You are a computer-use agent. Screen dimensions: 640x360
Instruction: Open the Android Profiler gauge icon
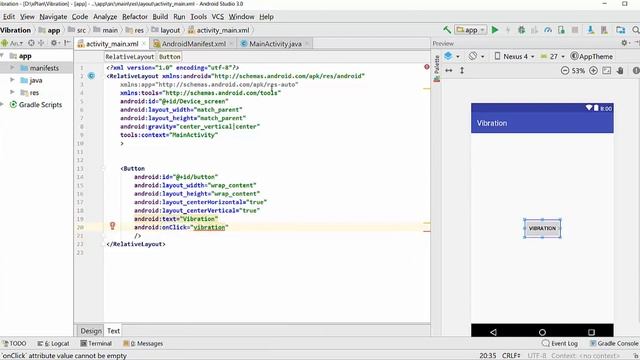pyautogui.click(x=548, y=30)
